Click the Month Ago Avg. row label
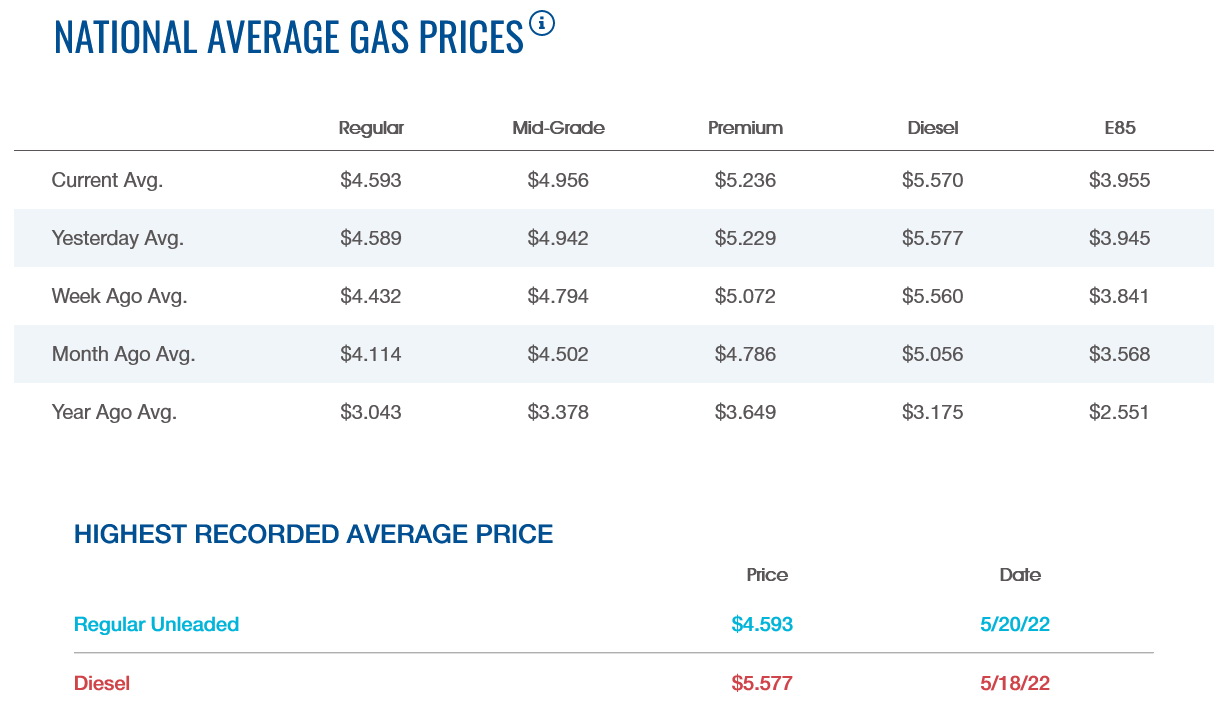 pyautogui.click(x=123, y=355)
